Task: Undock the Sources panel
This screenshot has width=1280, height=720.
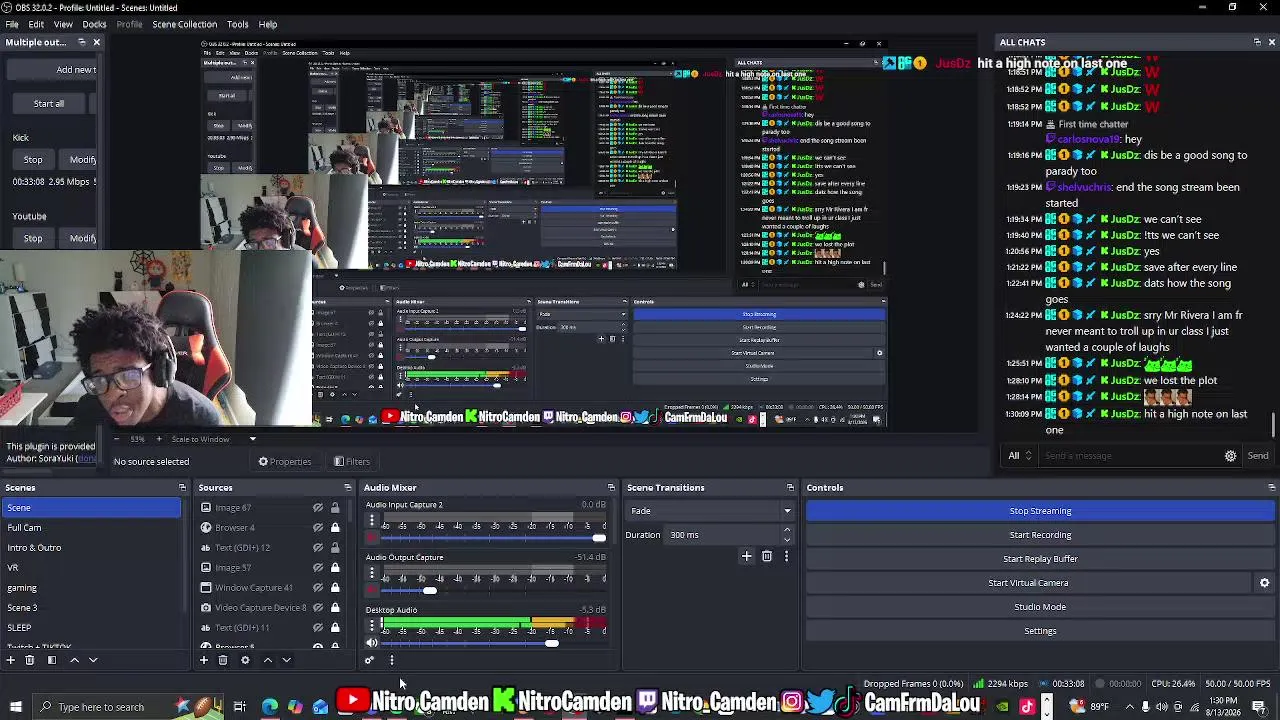Action: coord(348,488)
